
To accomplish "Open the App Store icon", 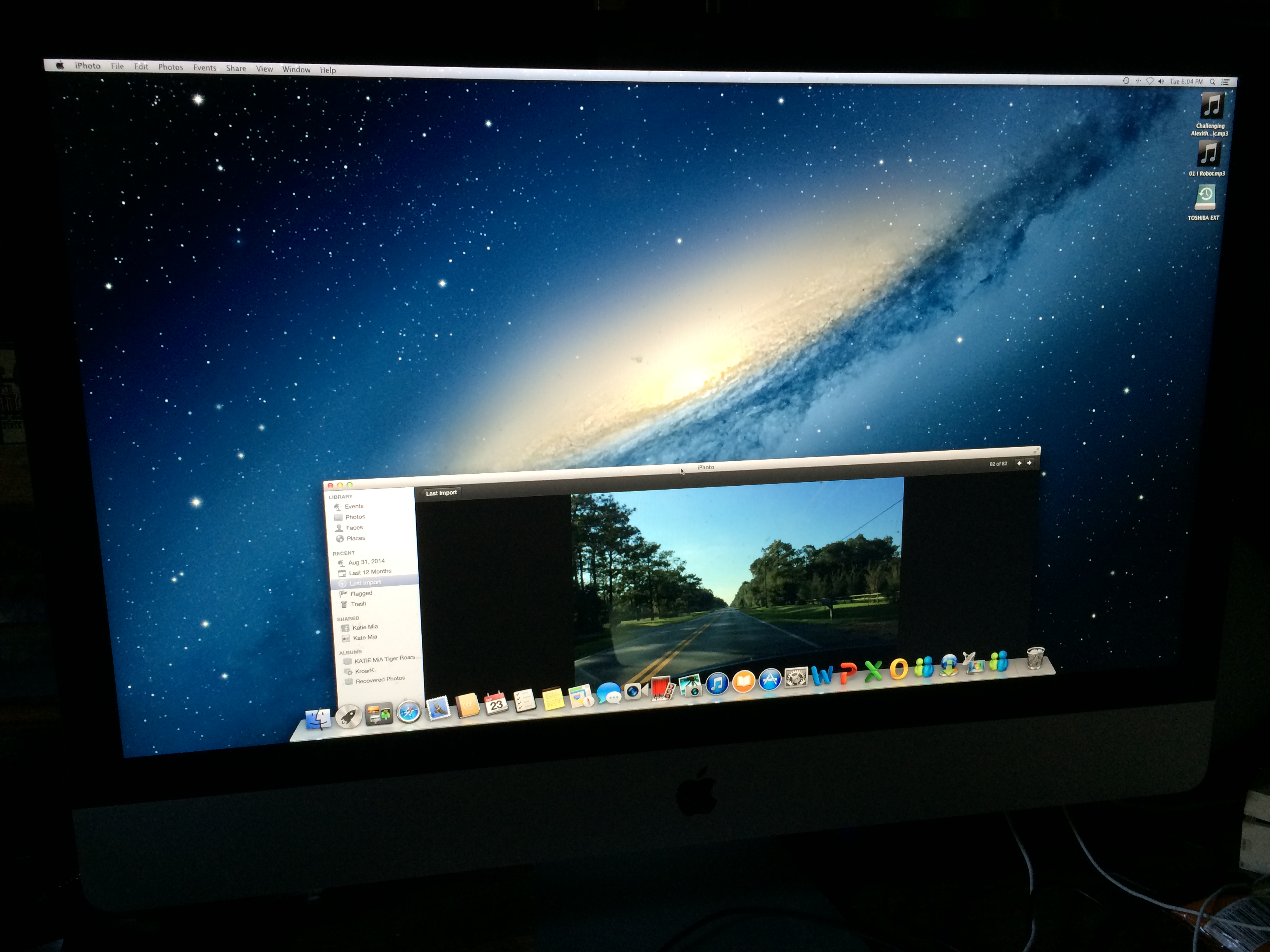I will tap(770, 679).
